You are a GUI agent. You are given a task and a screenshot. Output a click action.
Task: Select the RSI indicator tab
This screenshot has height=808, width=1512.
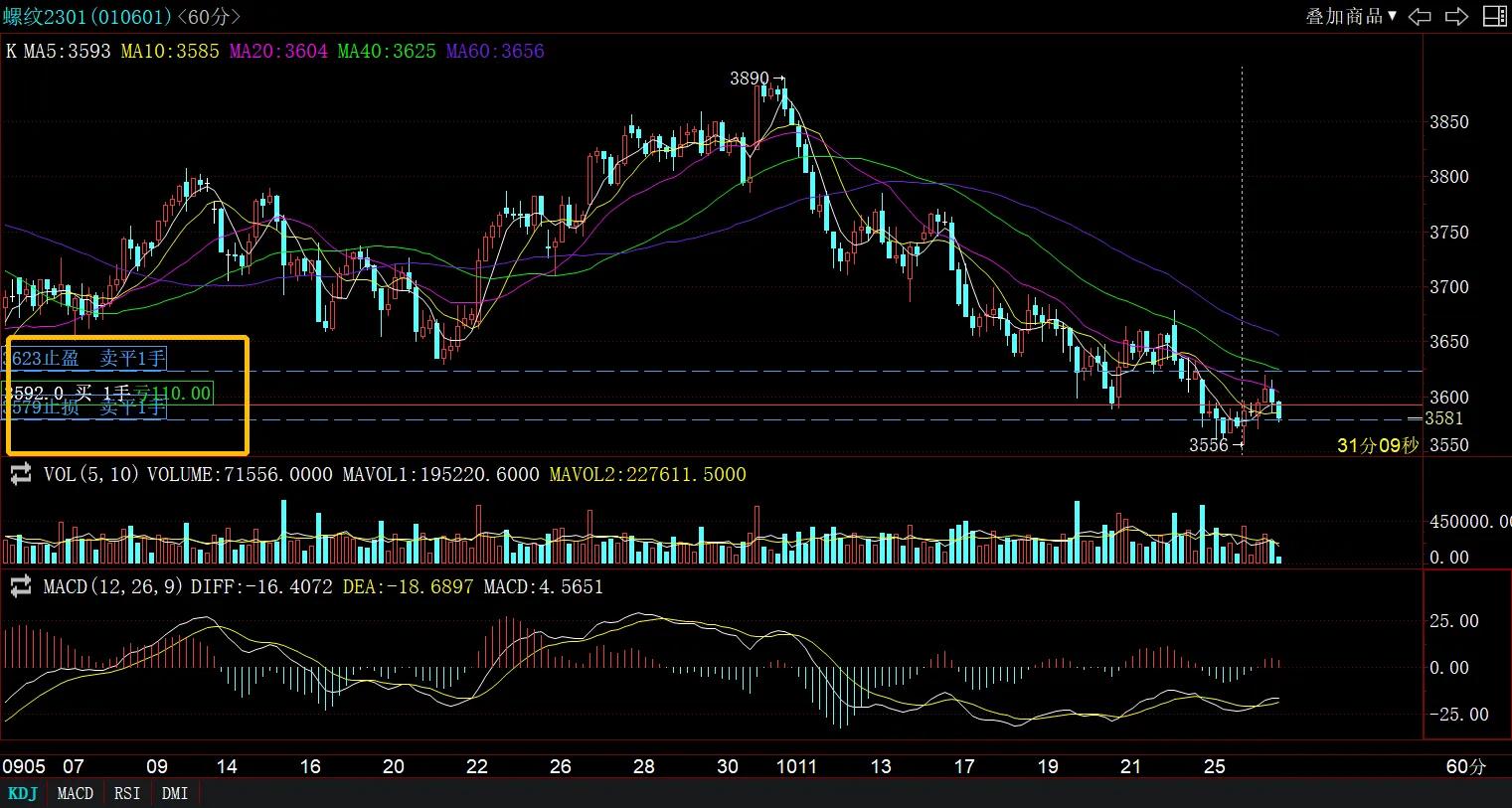[x=127, y=793]
